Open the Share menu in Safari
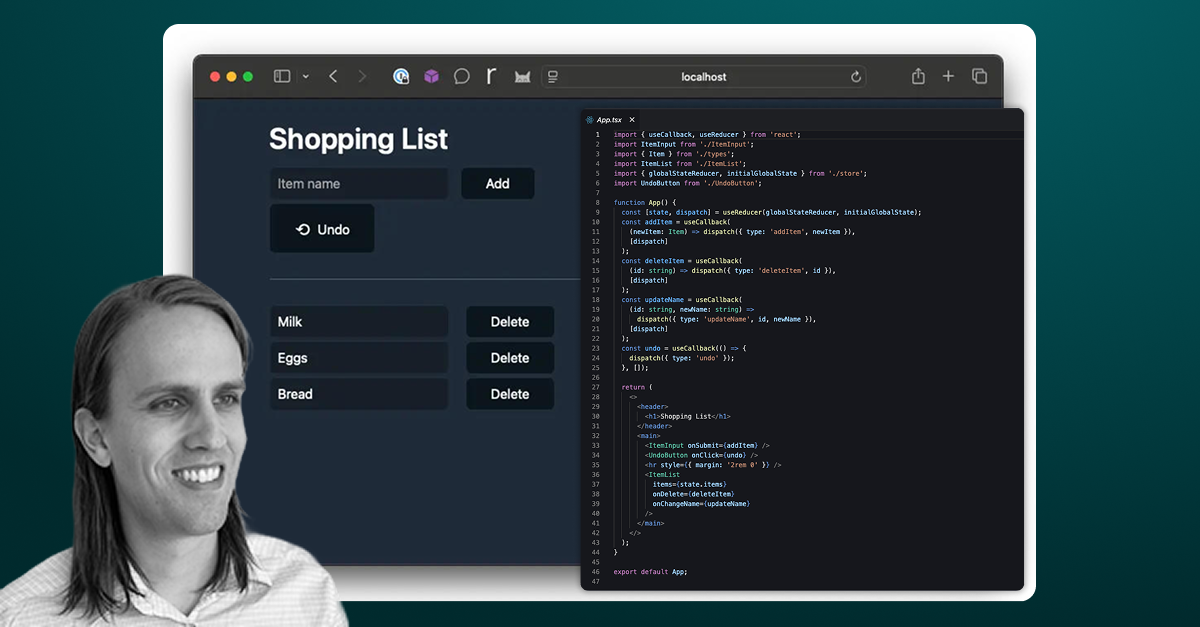The width and height of the screenshot is (1200, 627). point(918,77)
